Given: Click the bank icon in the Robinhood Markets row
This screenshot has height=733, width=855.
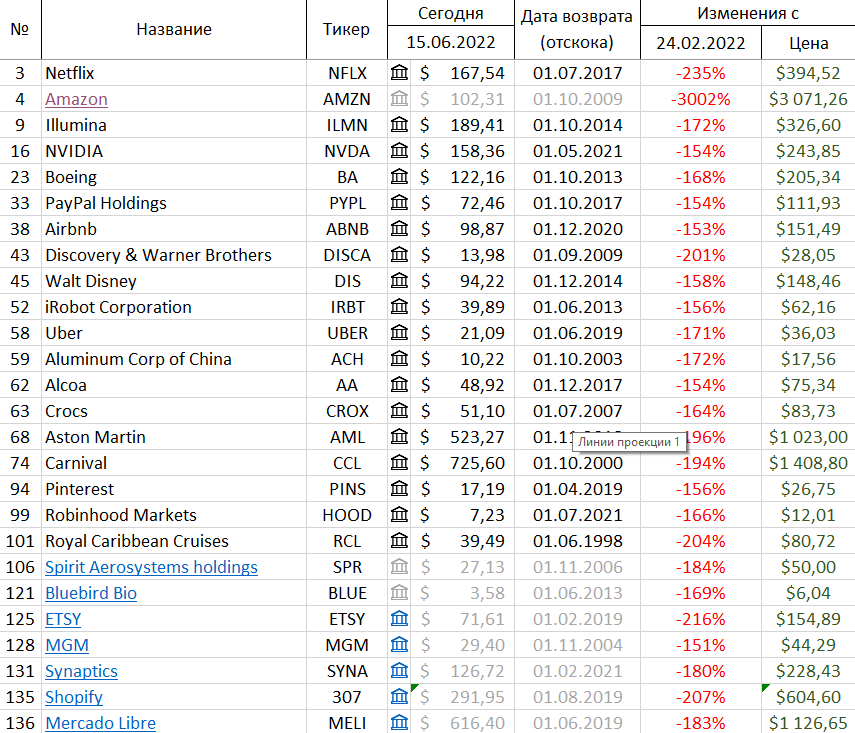Looking at the screenshot, I should 399,515.
